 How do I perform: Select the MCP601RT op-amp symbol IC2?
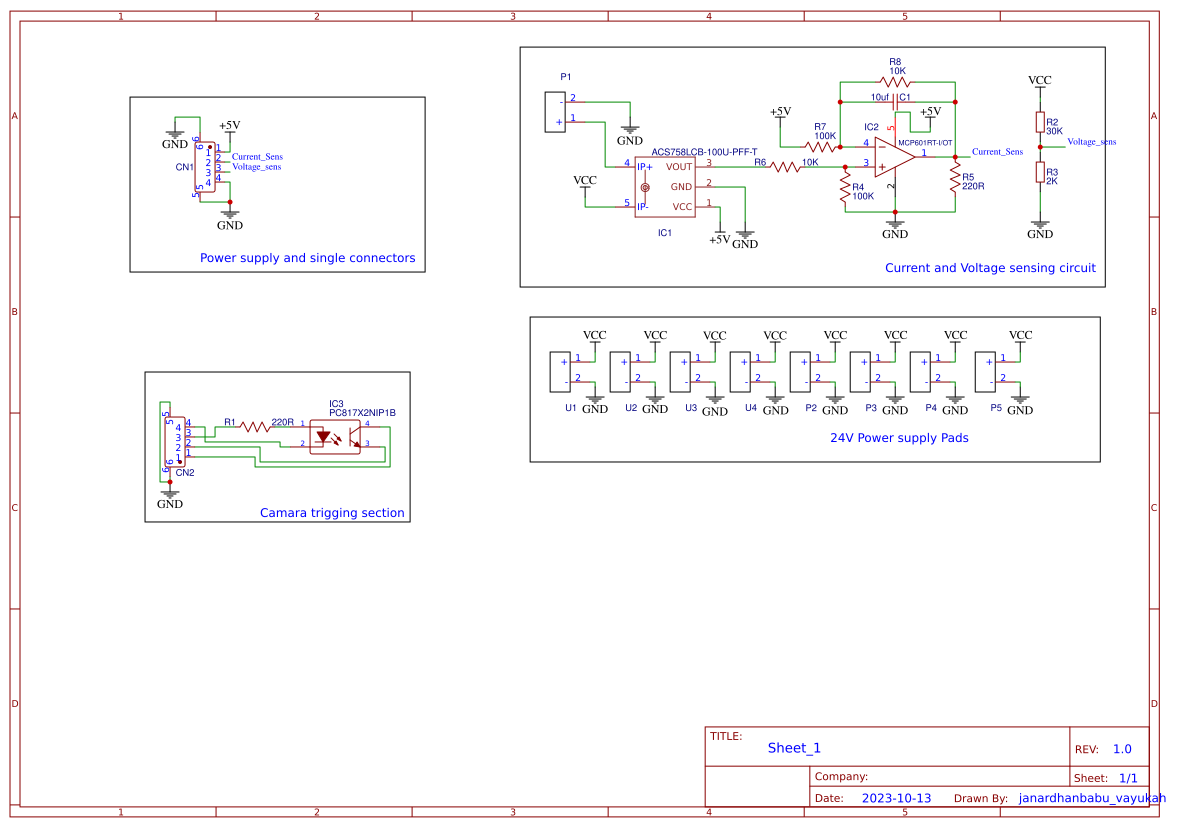(892, 157)
